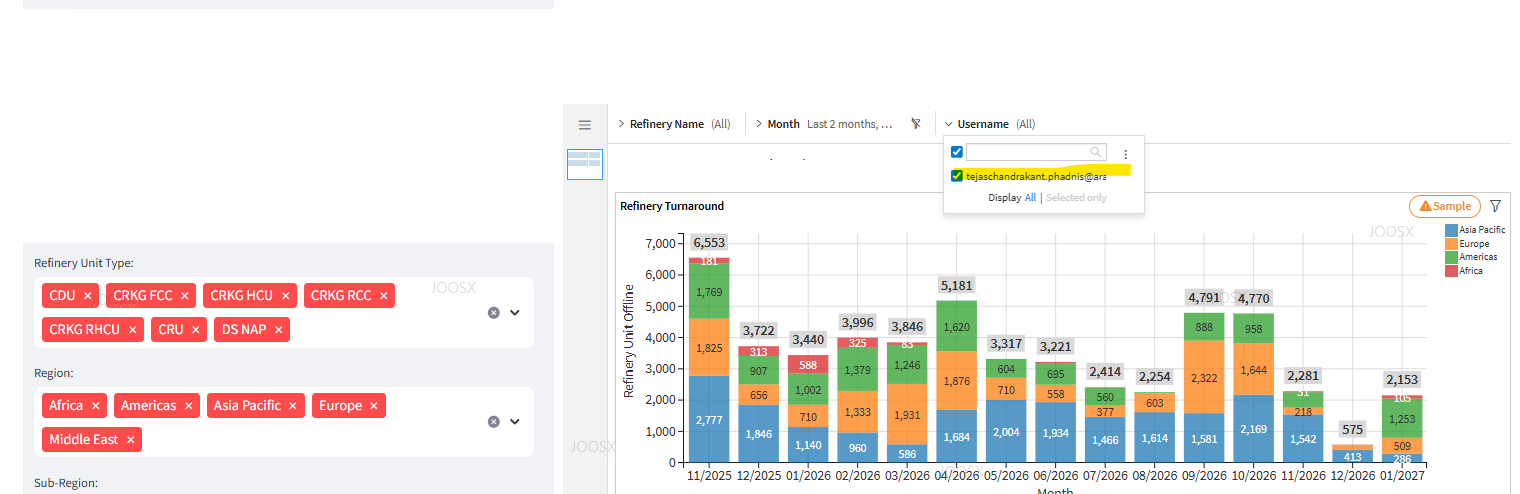Click the Africa legend swatch
This screenshot has height=494, width=1520.
click(x=1451, y=271)
